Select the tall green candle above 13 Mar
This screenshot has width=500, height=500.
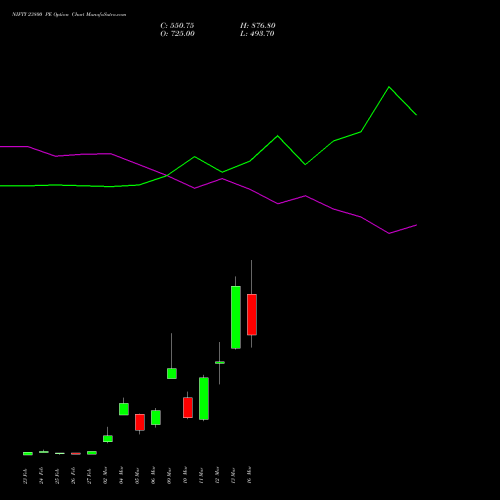click(236, 317)
